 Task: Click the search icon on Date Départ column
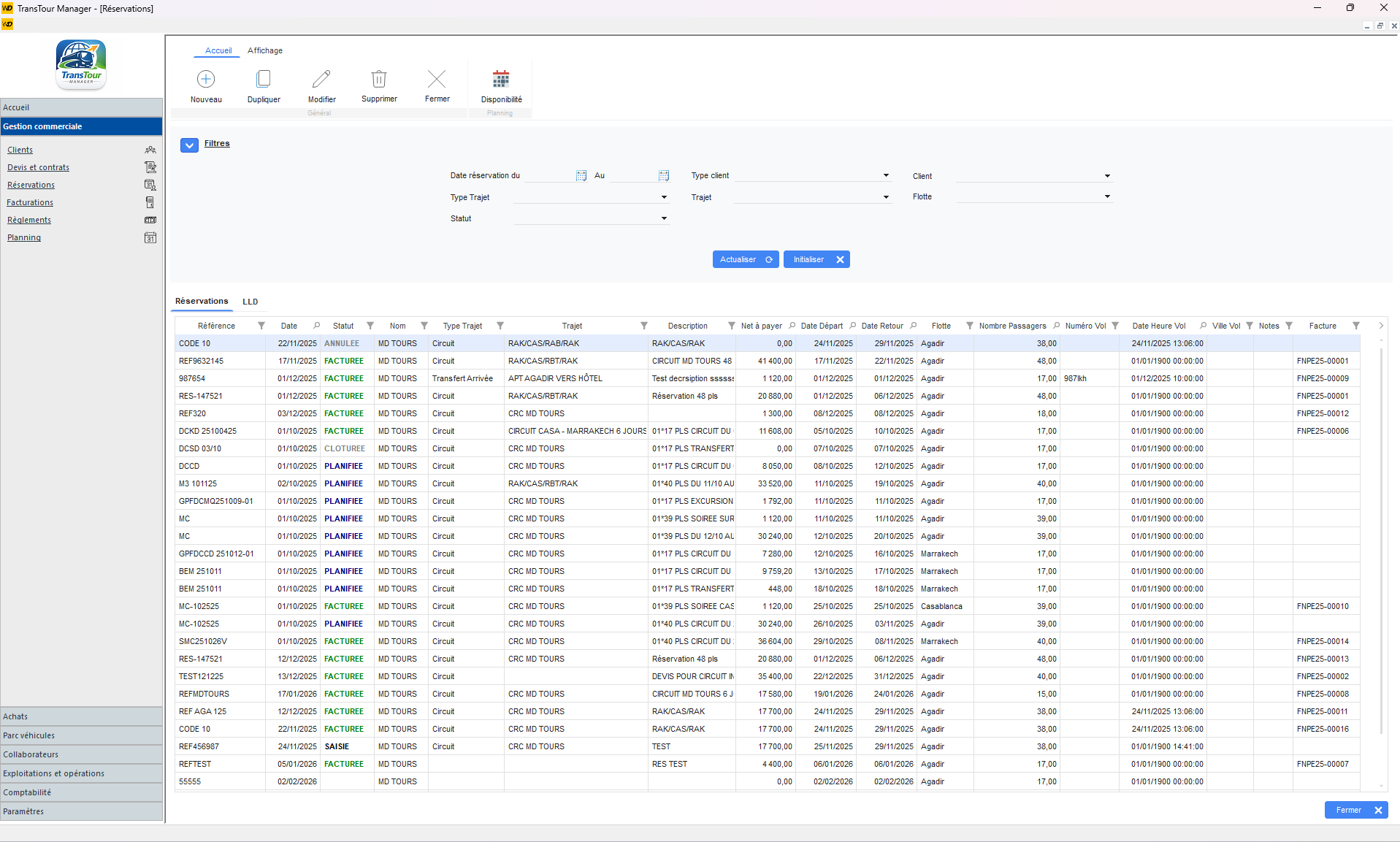853,326
